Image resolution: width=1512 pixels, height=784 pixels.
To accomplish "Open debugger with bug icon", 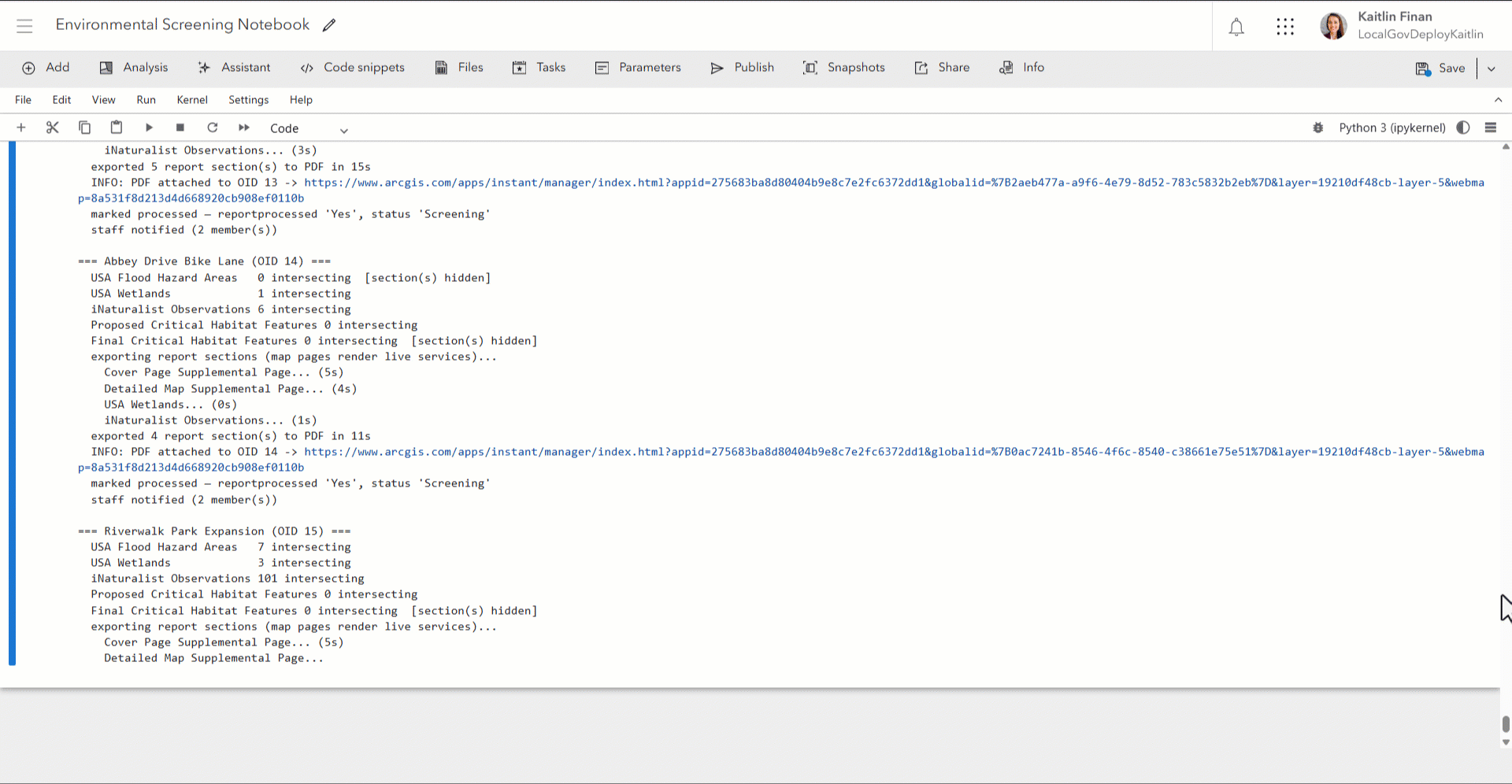I will [1318, 128].
